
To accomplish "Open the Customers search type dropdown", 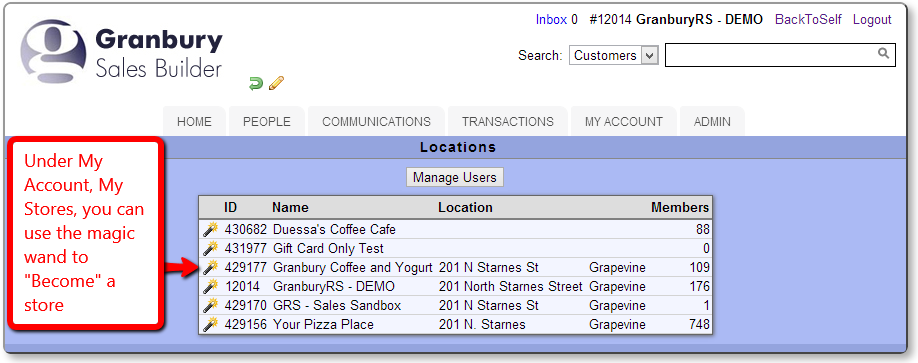I will [x=614, y=56].
